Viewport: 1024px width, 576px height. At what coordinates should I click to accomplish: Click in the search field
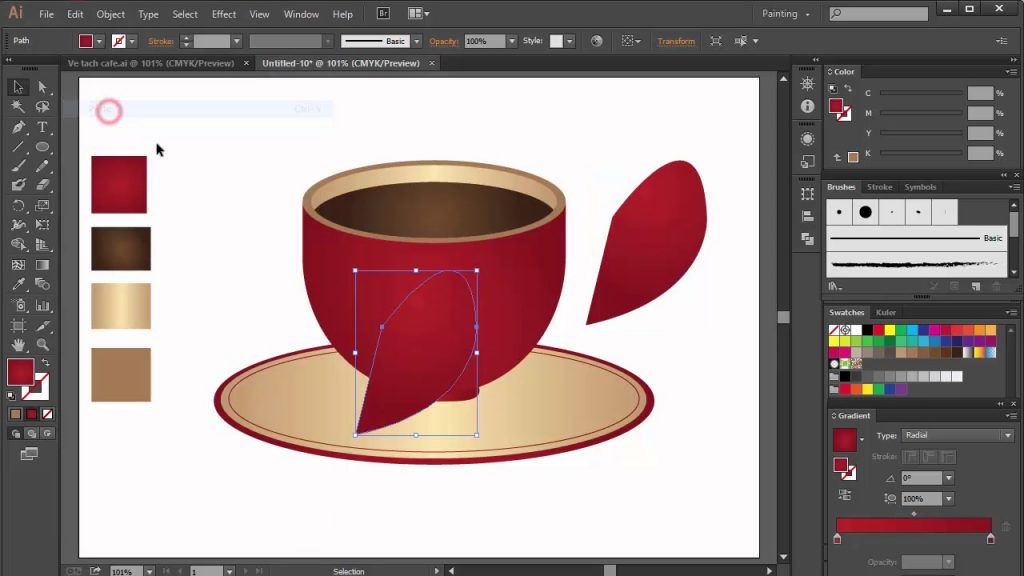(878, 13)
